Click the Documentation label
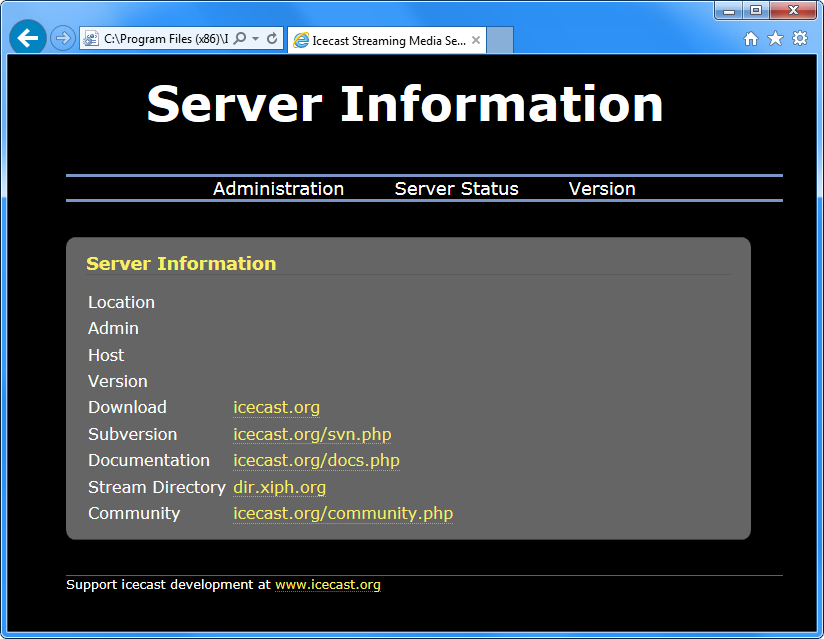824x639 pixels. pyautogui.click(x=149, y=460)
